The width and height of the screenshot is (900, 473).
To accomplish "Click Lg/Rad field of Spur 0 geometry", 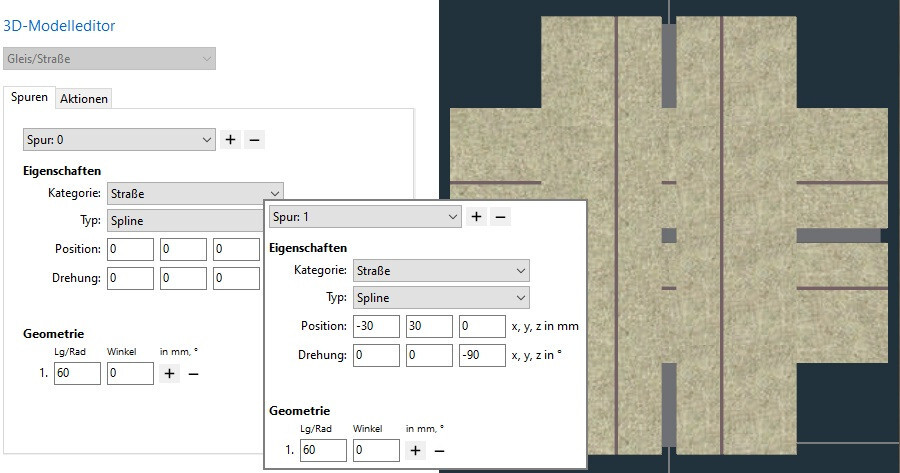I will pos(77,373).
